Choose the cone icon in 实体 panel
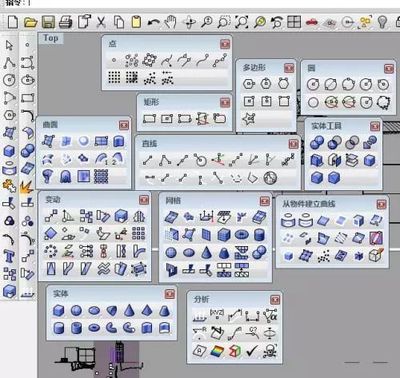 point(129,311)
